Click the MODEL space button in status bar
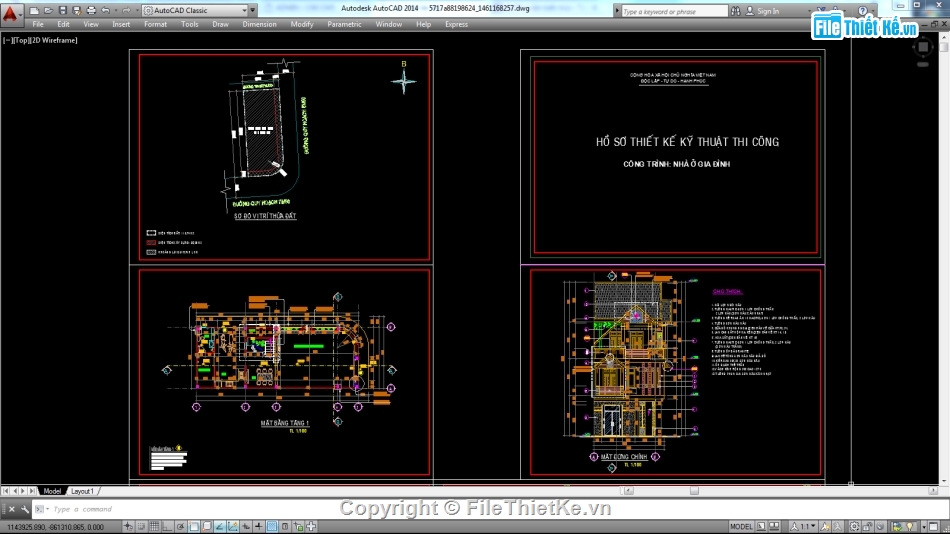Screen dimensions: 950x534 pyautogui.click(x=741, y=527)
